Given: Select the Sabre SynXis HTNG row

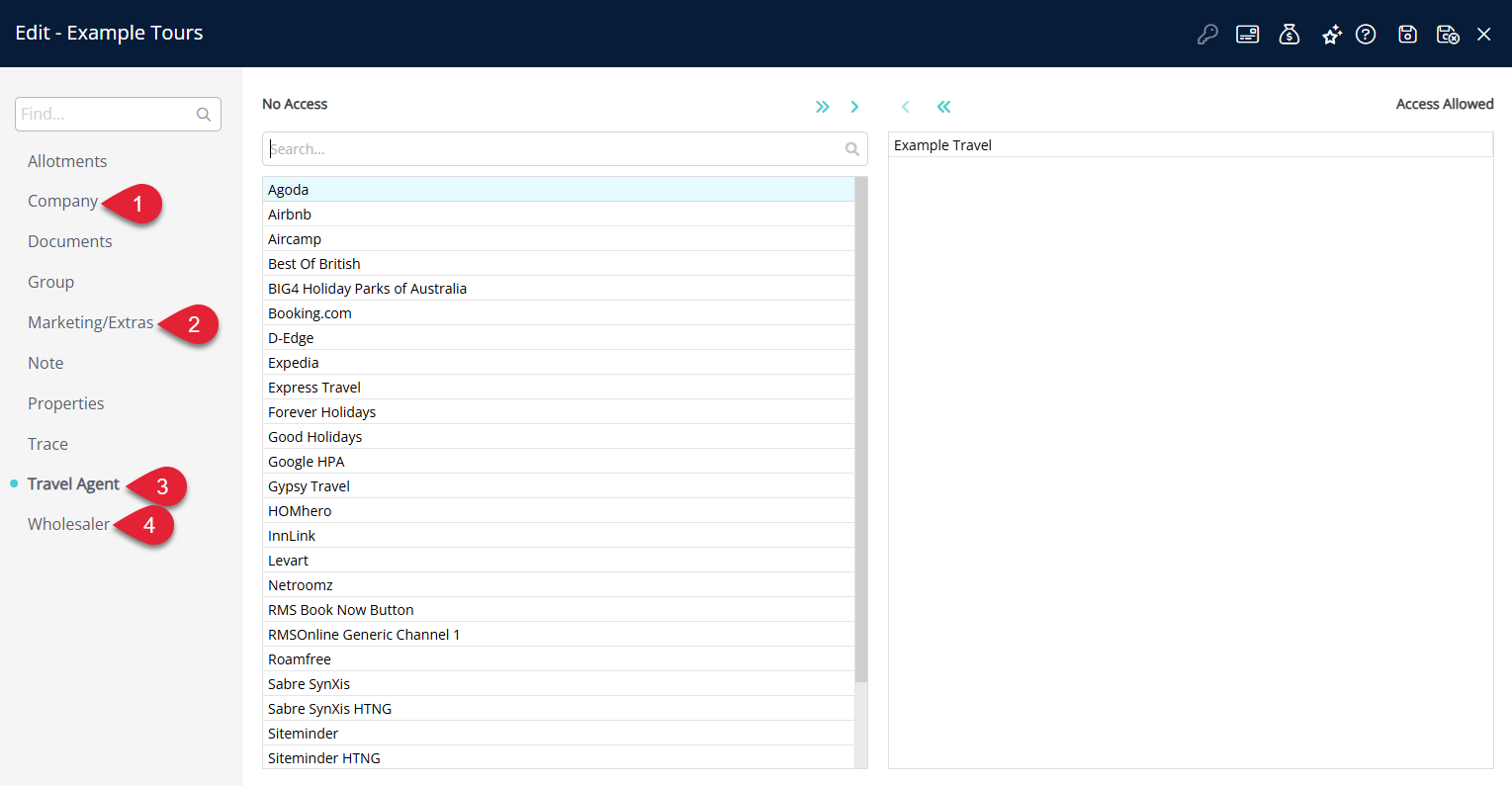Looking at the screenshot, I should (x=559, y=709).
